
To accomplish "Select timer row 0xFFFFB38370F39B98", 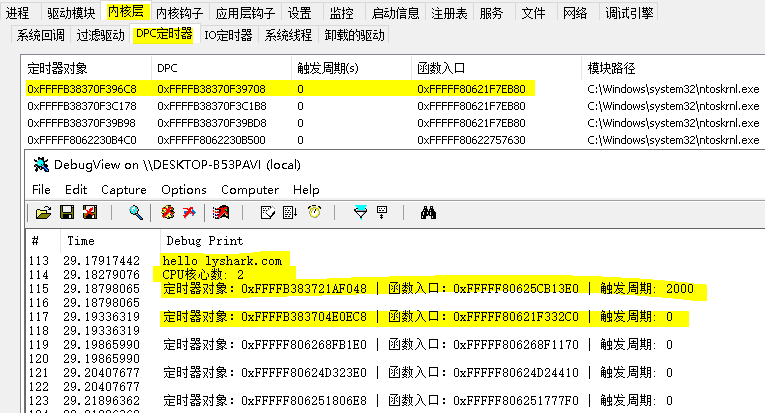I will 393,123.
